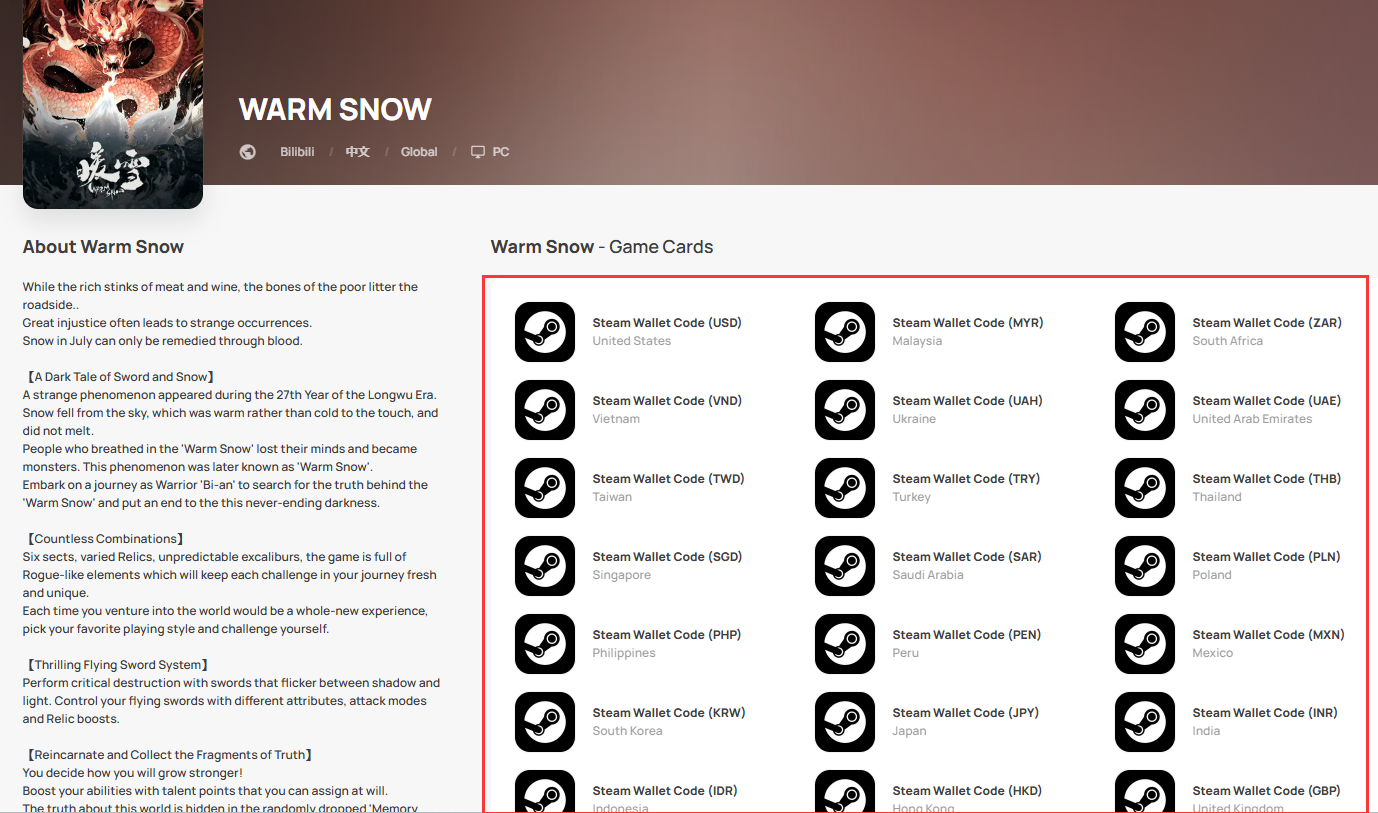Click the Steam icon for Vietnam VND
The image size is (1378, 813).
coord(545,410)
